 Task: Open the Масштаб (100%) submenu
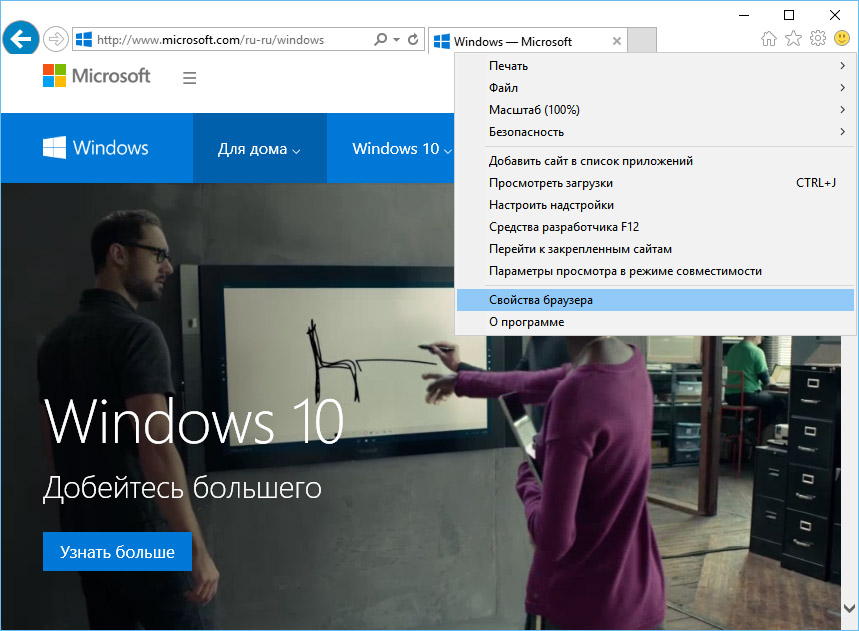coord(655,110)
